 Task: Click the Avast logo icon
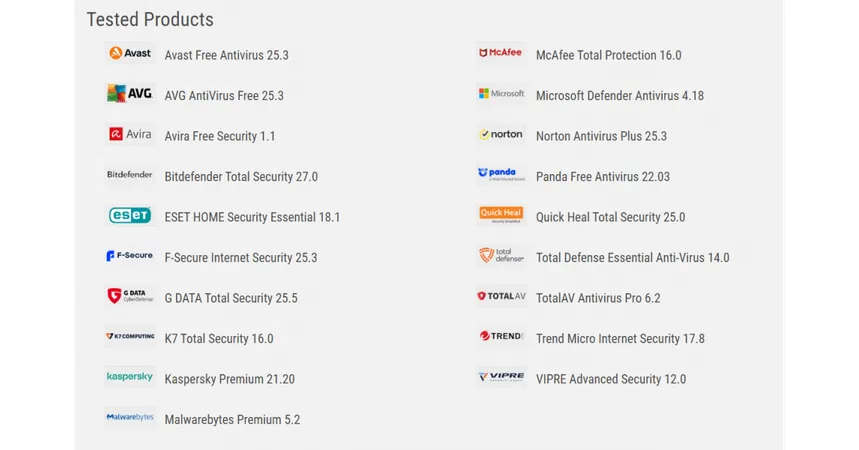(x=130, y=53)
